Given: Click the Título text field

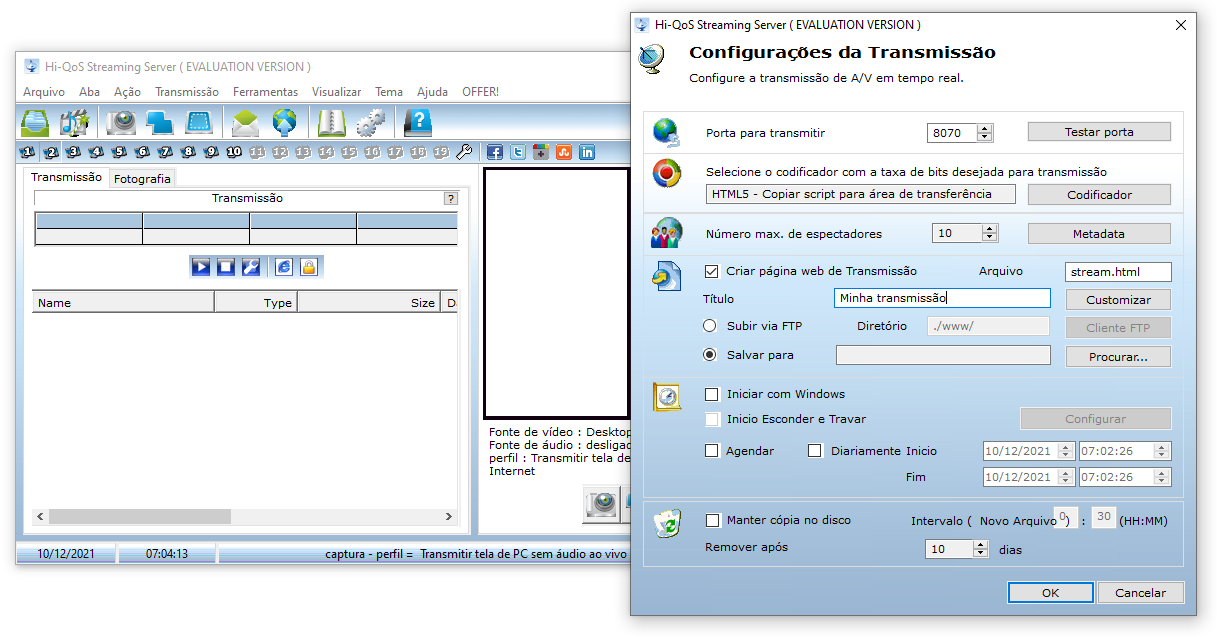Looking at the screenshot, I should pyautogui.click(x=941, y=298).
